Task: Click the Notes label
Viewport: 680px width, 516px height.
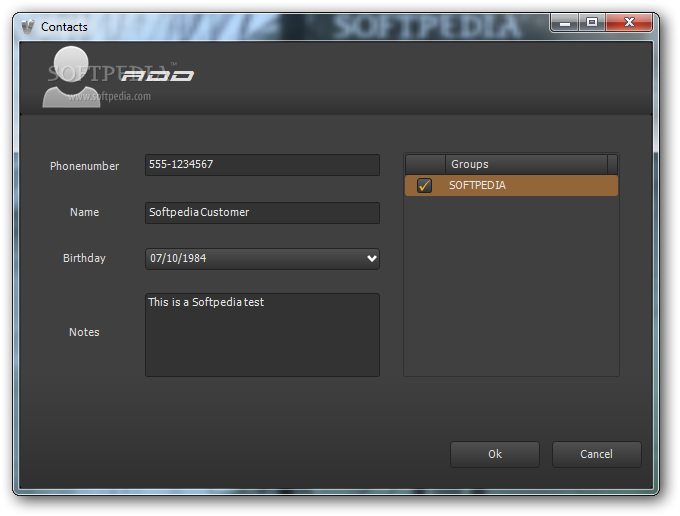Action: point(84,332)
